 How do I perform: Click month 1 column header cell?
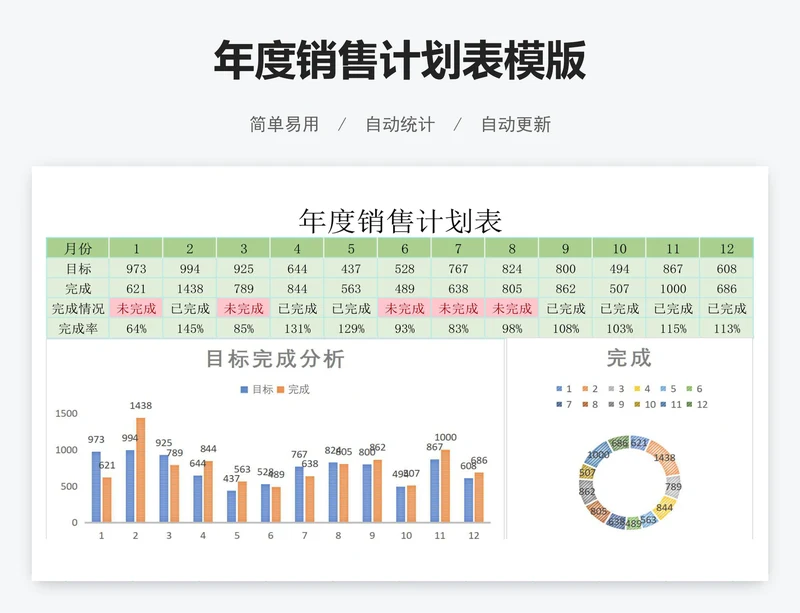tap(136, 248)
